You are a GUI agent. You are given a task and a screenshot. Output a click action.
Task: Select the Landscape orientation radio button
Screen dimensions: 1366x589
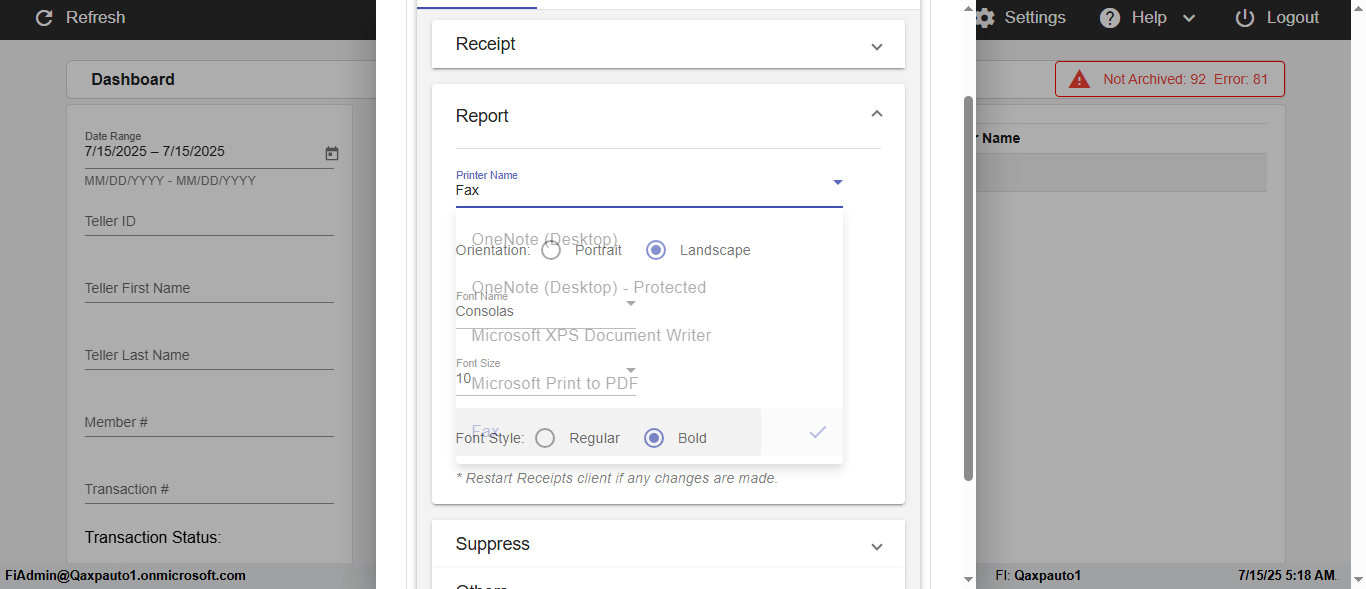pyautogui.click(x=656, y=250)
